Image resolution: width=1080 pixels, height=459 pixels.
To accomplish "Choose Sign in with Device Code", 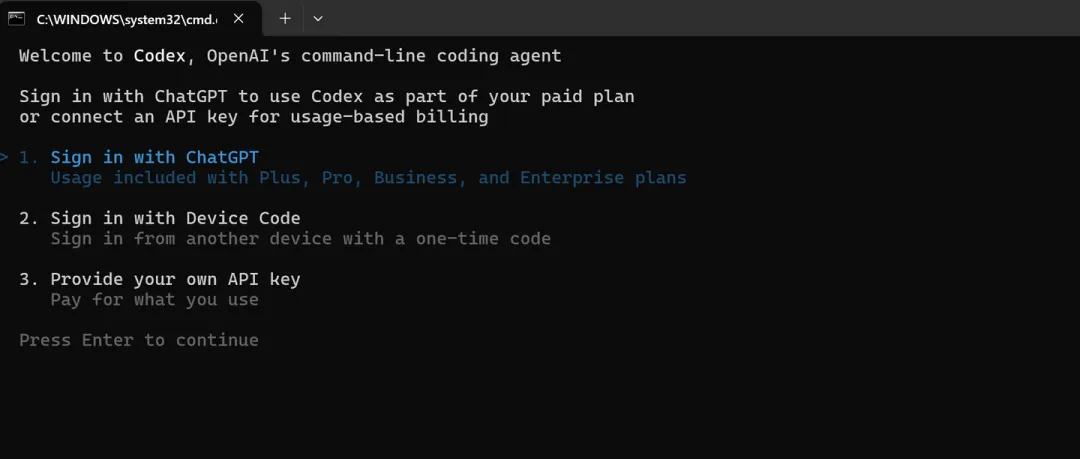I will pos(175,218).
